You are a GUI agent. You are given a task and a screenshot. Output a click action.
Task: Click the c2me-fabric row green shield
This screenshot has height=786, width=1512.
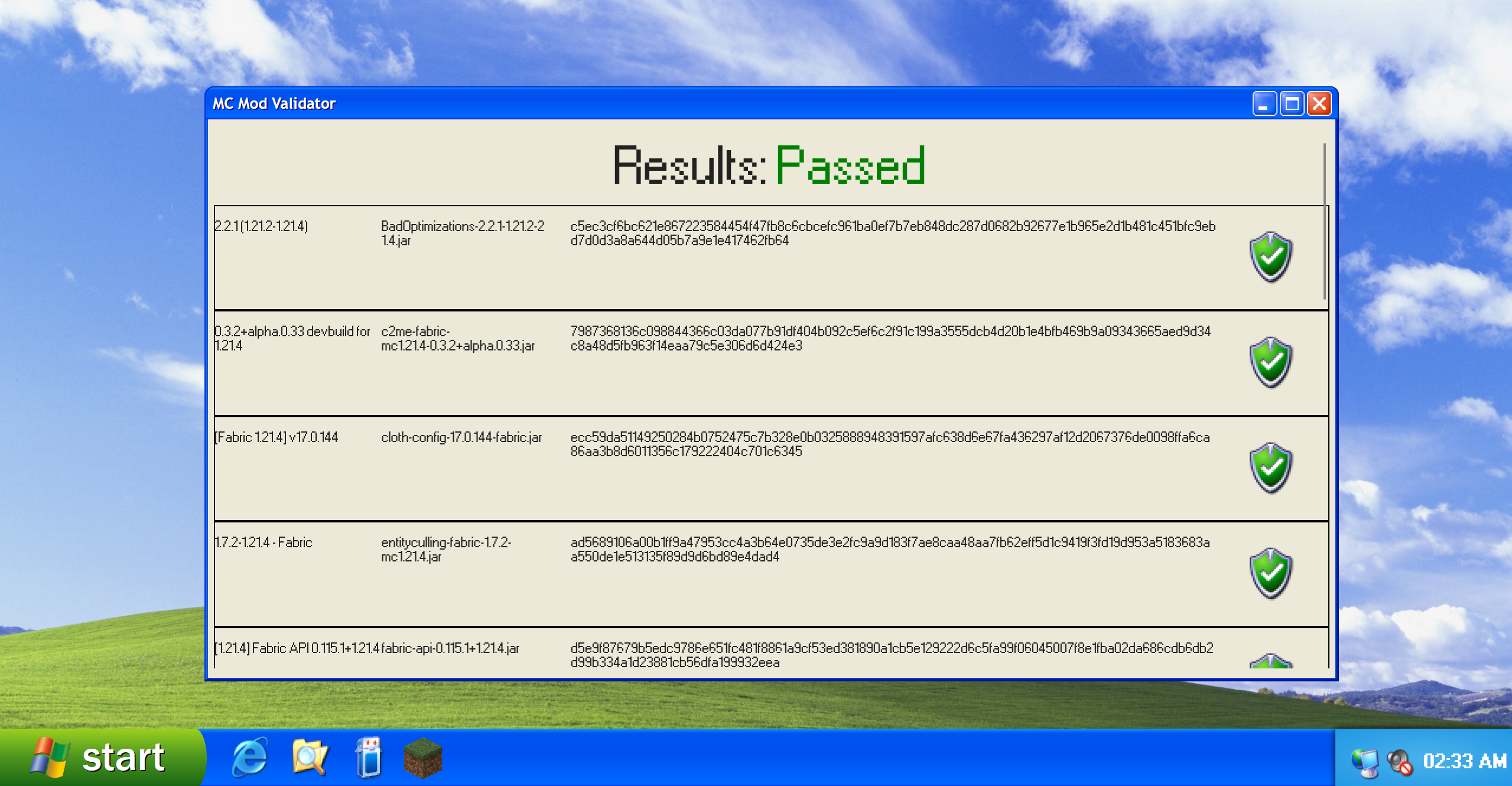tap(1270, 362)
